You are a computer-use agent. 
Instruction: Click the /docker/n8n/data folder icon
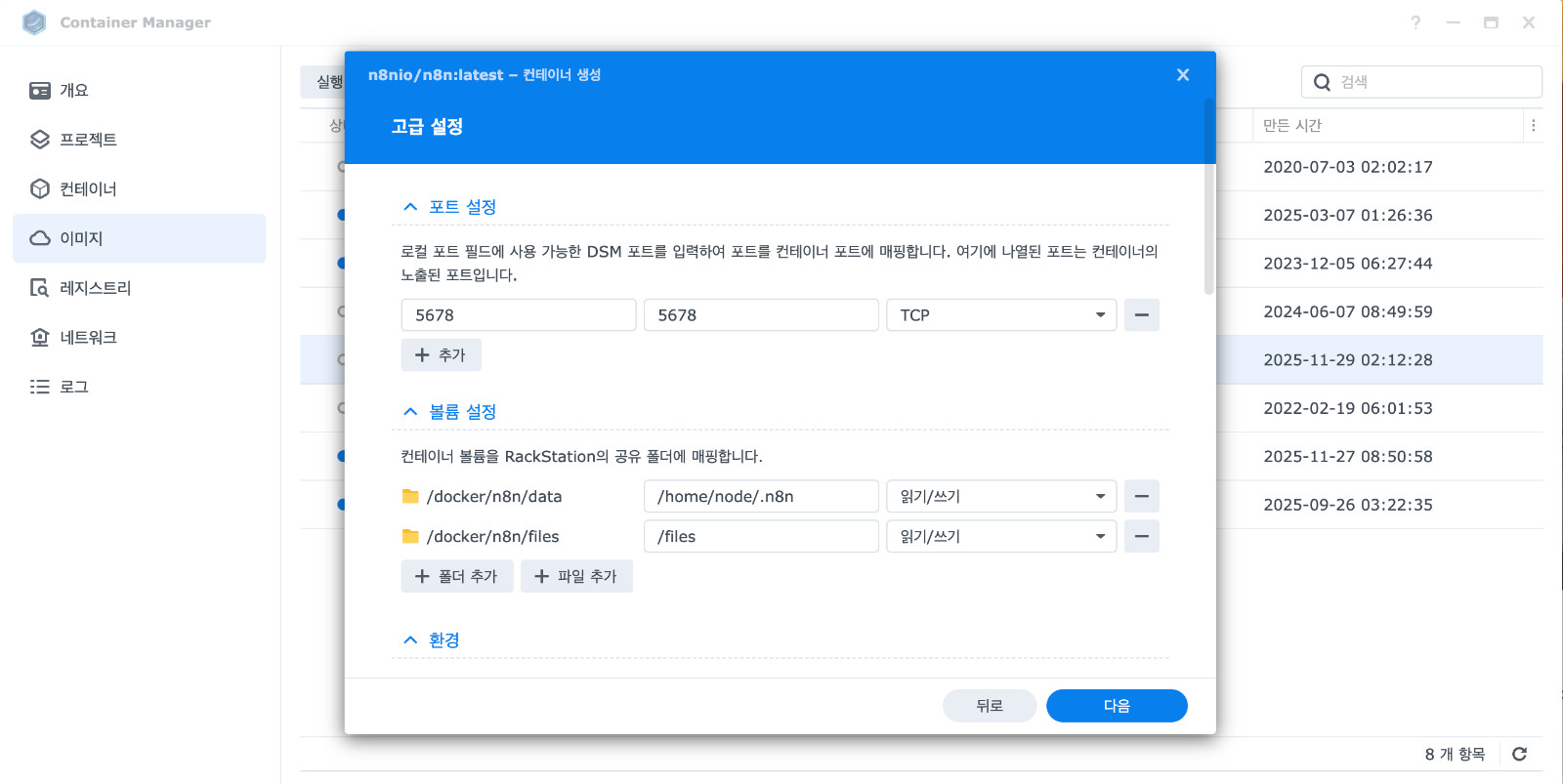click(410, 497)
